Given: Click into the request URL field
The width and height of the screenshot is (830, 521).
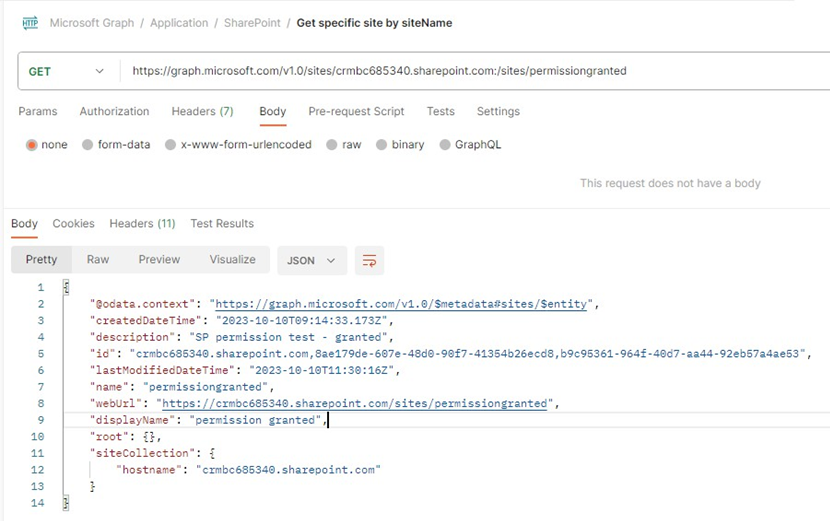Looking at the screenshot, I should pyautogui.click(x=450, y=71).
